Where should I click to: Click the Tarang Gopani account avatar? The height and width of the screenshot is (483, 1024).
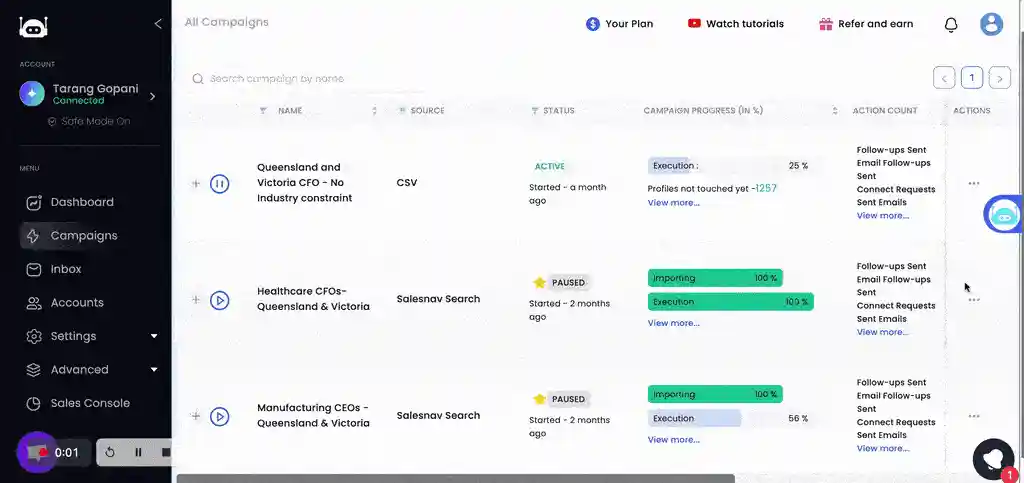click(32, 94)
